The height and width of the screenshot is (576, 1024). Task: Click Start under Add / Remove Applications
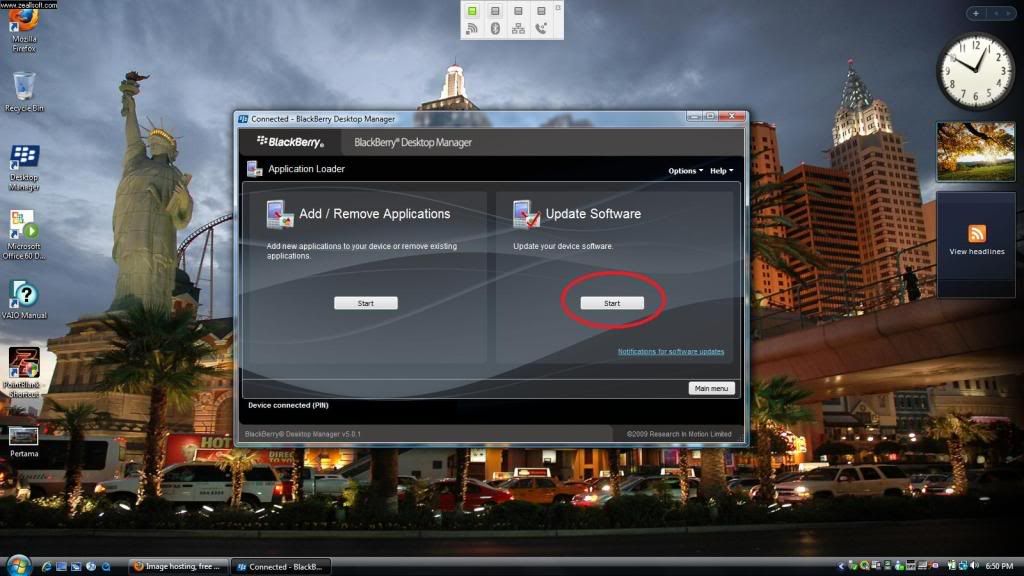click(x=366, y=303)
